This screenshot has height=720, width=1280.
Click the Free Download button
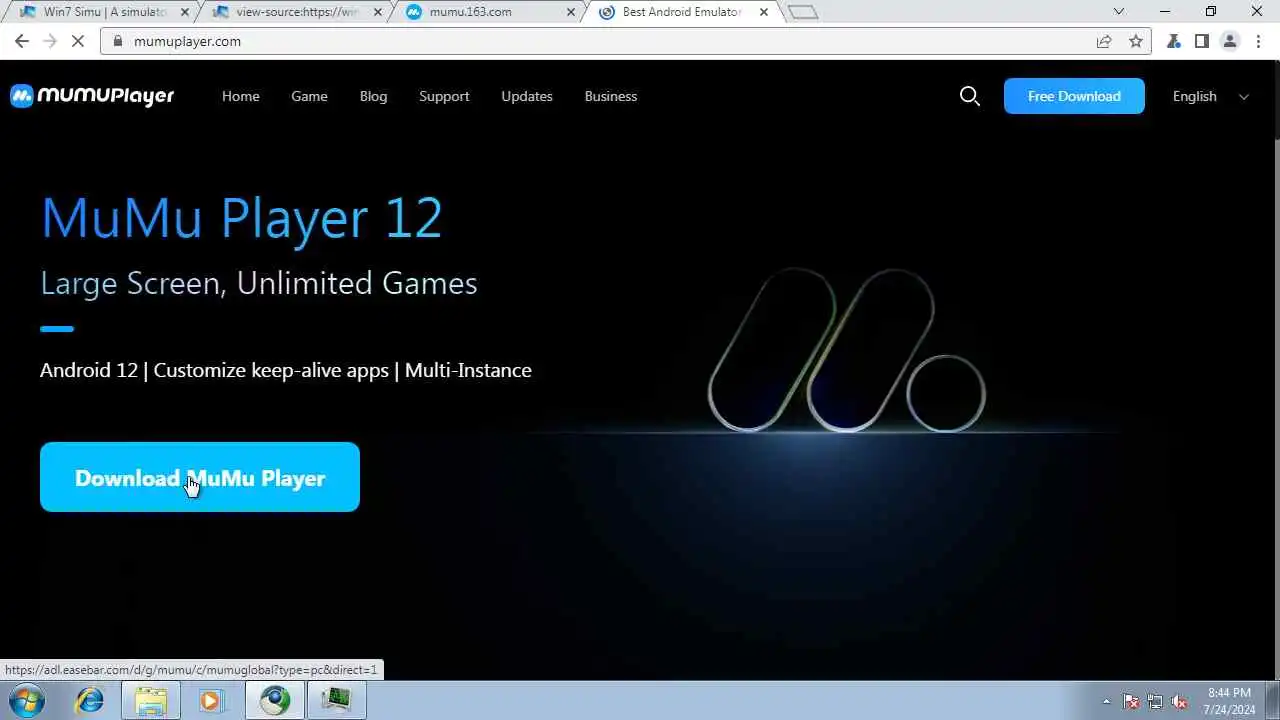[1074, 96]
